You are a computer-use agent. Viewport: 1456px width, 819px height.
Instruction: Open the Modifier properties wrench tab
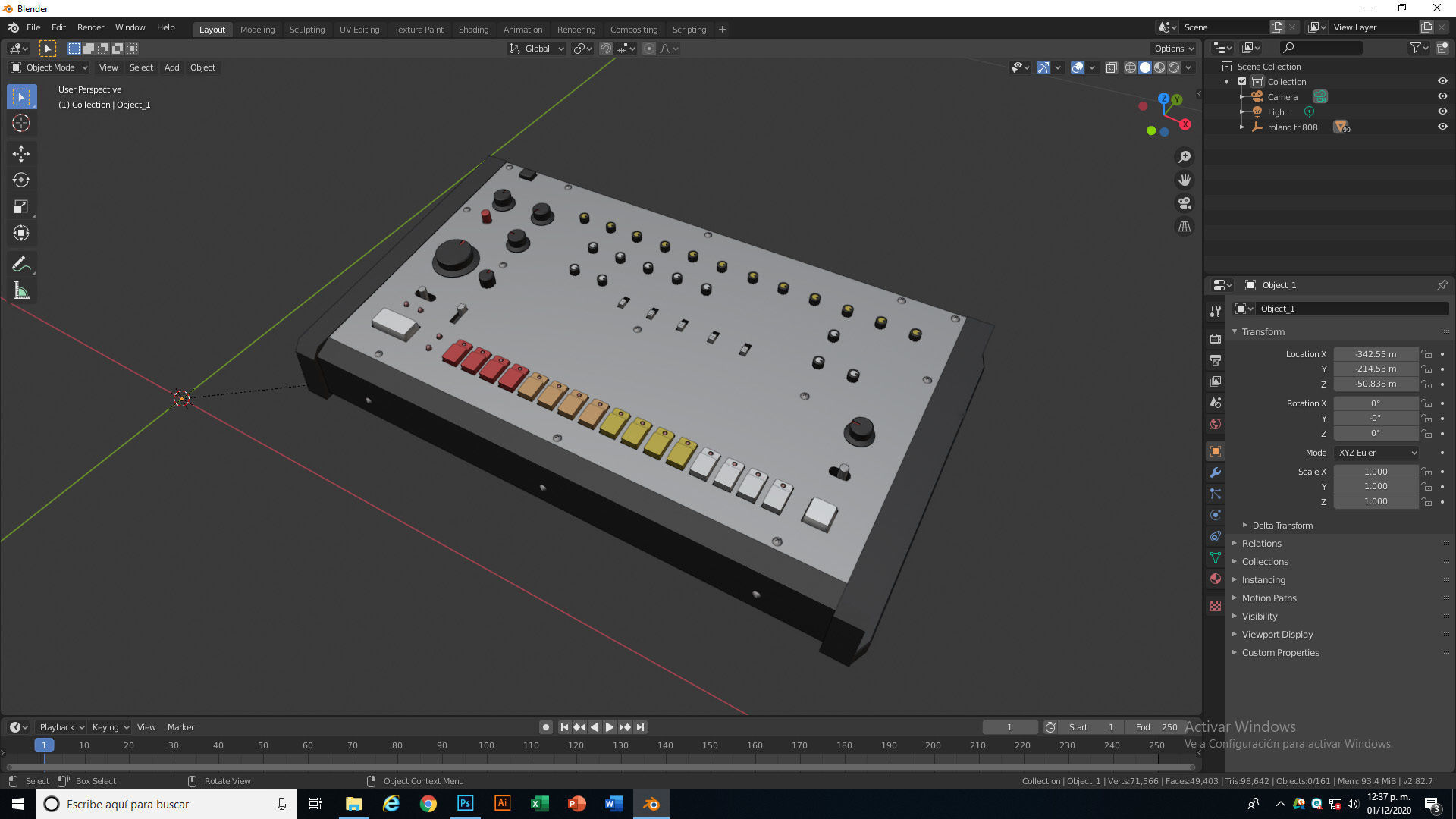[x=1216, y=472]
